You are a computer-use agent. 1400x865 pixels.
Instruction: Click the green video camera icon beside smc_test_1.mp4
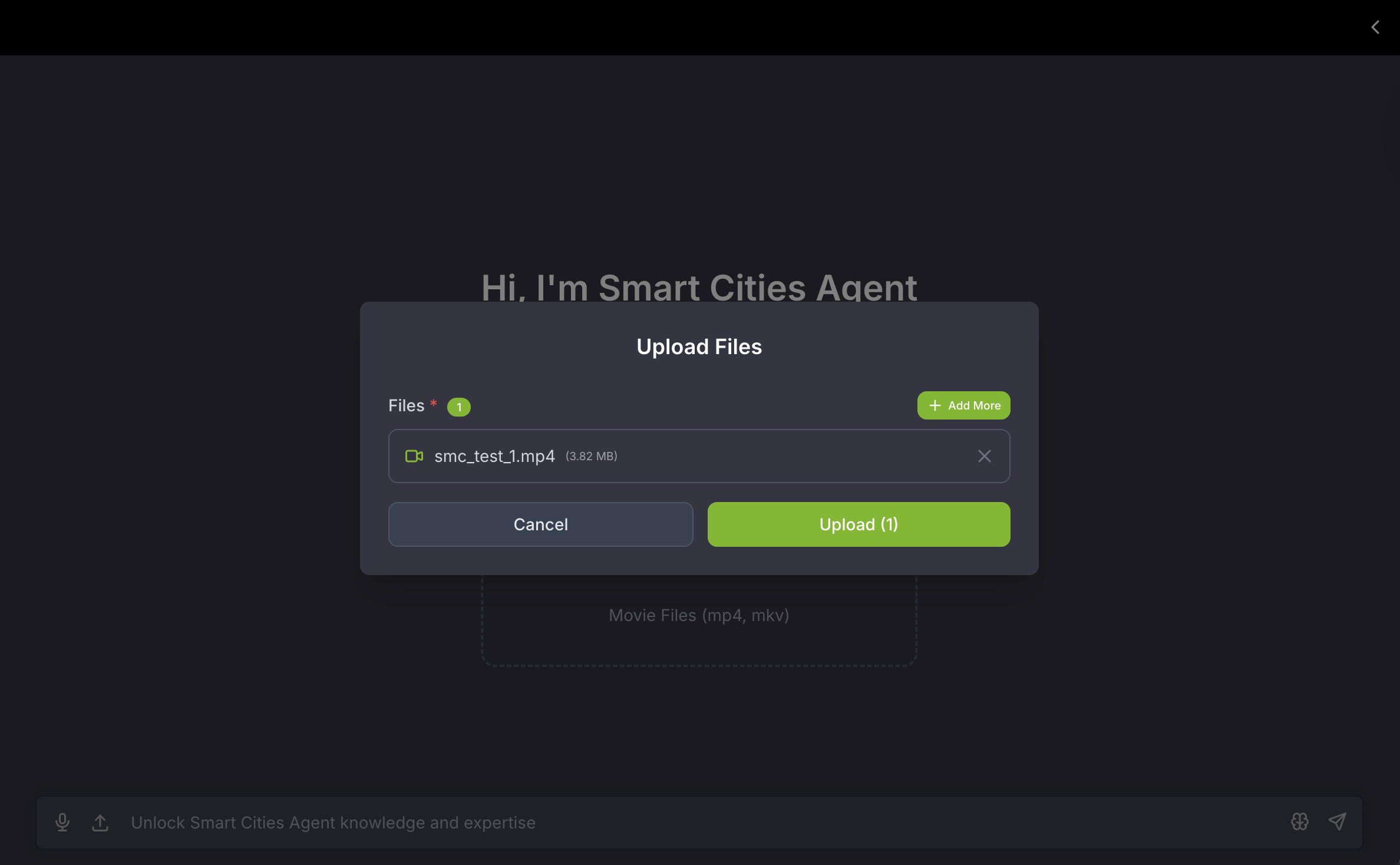click(414, 455)
